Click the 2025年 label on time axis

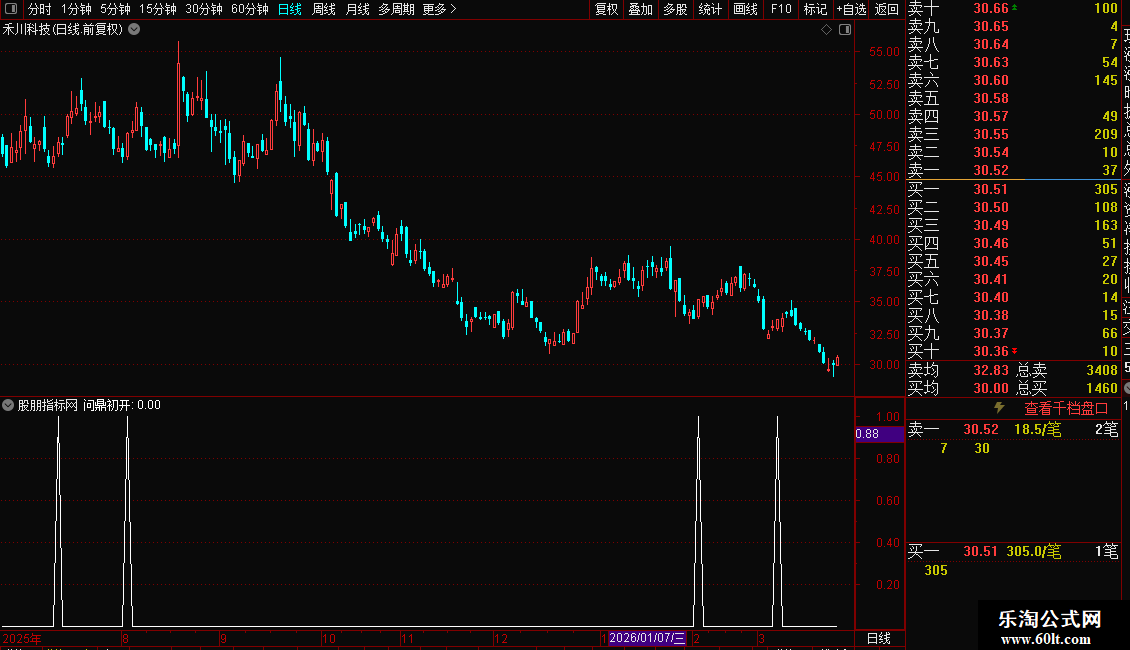[22, 638]
